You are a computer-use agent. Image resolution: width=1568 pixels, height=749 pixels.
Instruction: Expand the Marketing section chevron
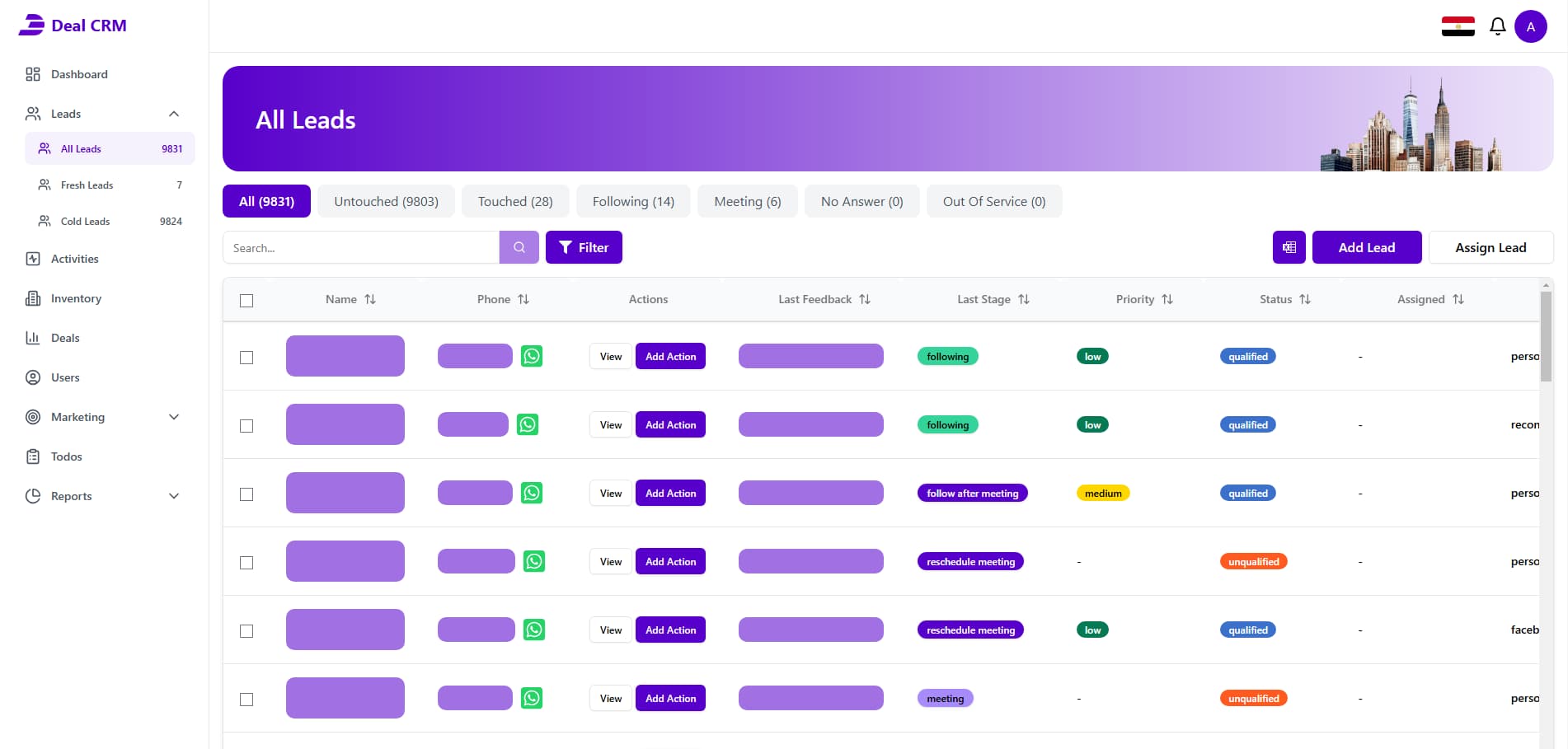click(x=174, y=417)
